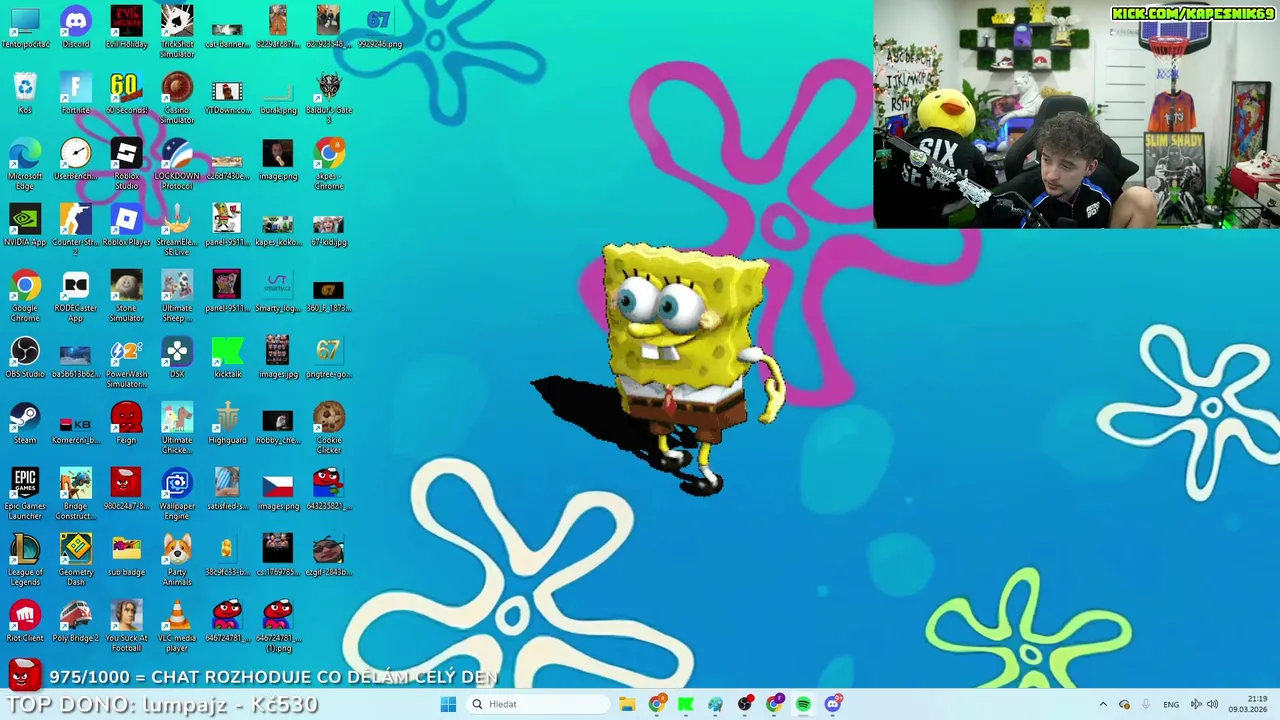Image resolution: width=1280 pixels, height=720 pixels.
Task: Select the PowerWash Simulator shortcut
Action: coord(126,361)
